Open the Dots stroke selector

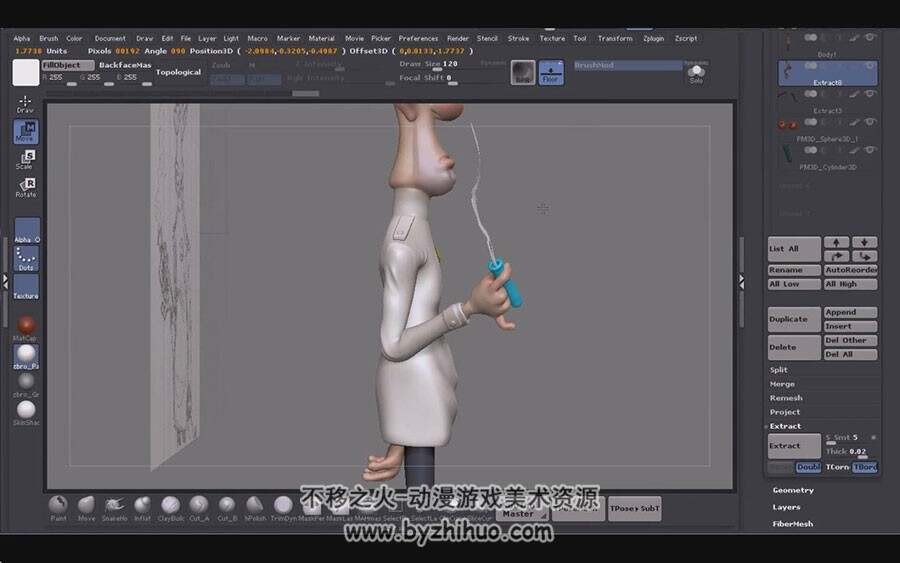(x=26, y=258)
